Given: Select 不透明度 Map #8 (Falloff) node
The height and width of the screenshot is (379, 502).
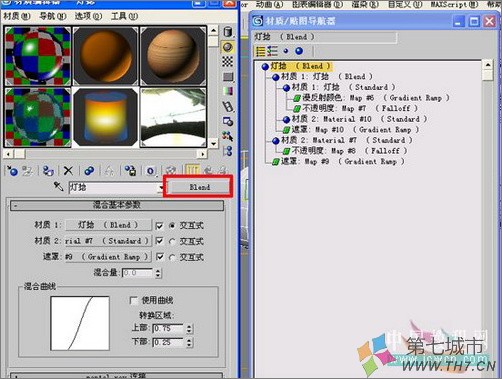Looking at the screenshot, I should [x=349, y=151].
